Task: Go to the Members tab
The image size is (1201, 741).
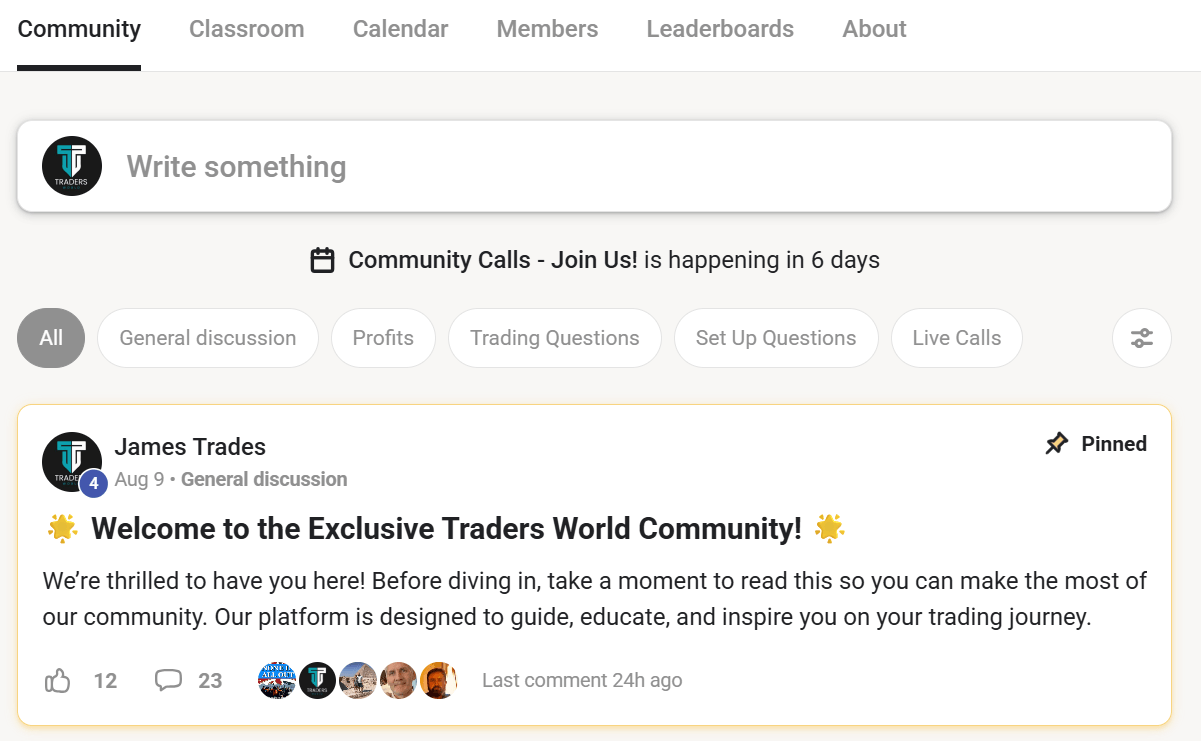Action: [547, 29]
